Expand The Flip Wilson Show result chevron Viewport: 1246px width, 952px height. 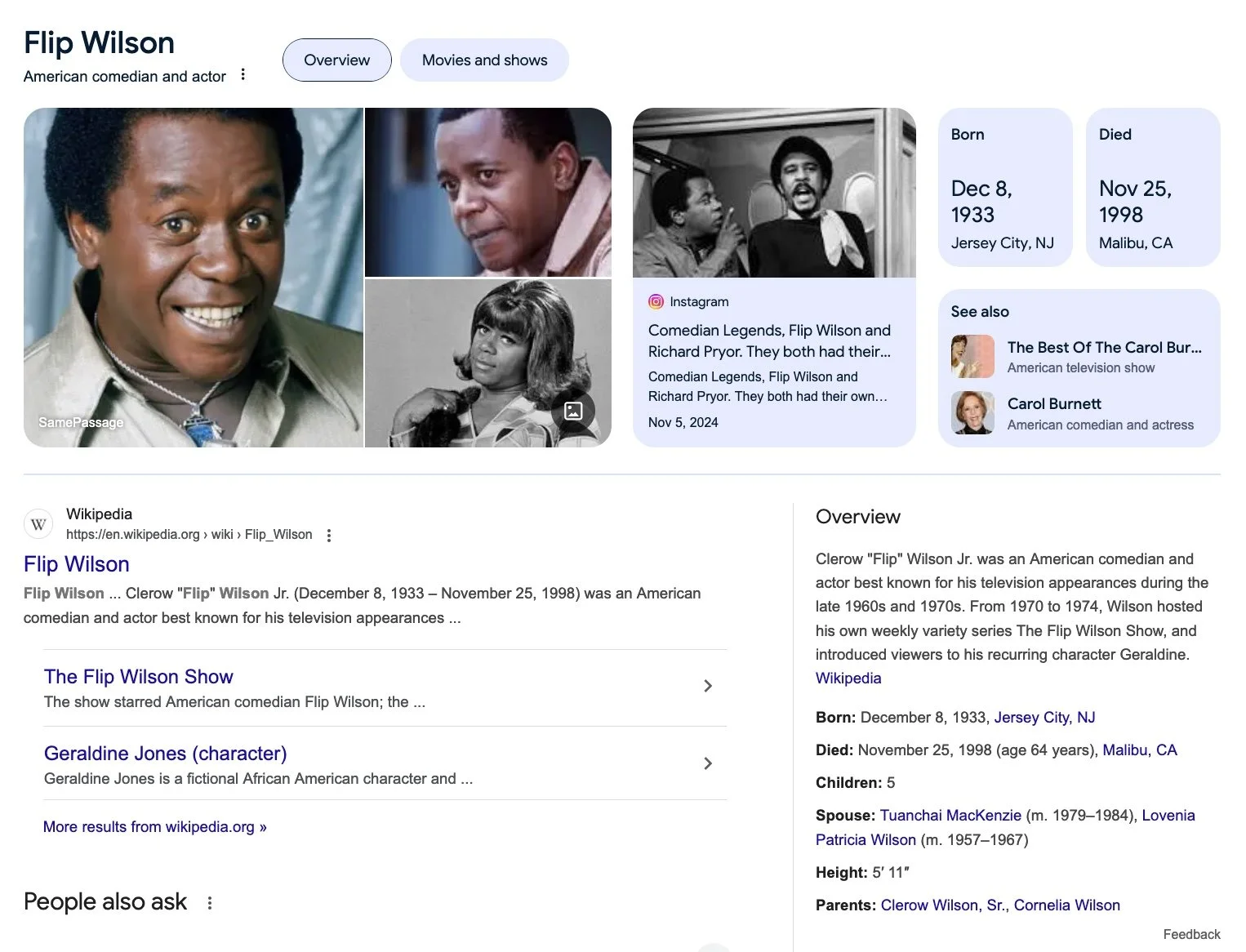(x=708, y=686)
